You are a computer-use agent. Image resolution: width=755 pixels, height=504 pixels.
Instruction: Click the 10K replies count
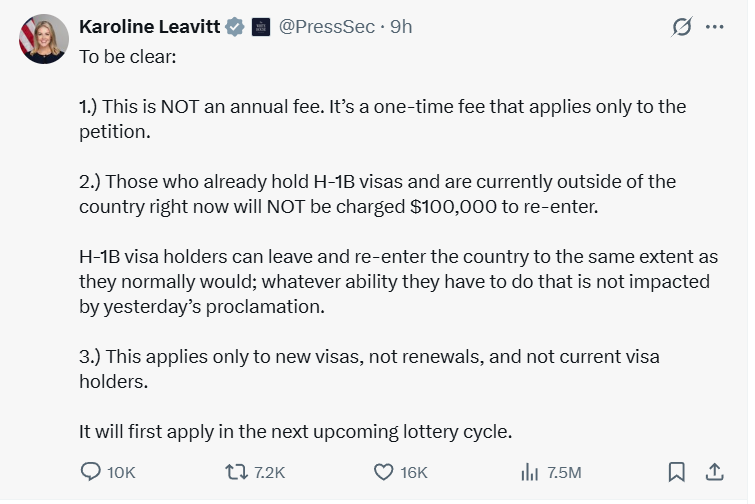click(121, 473)
